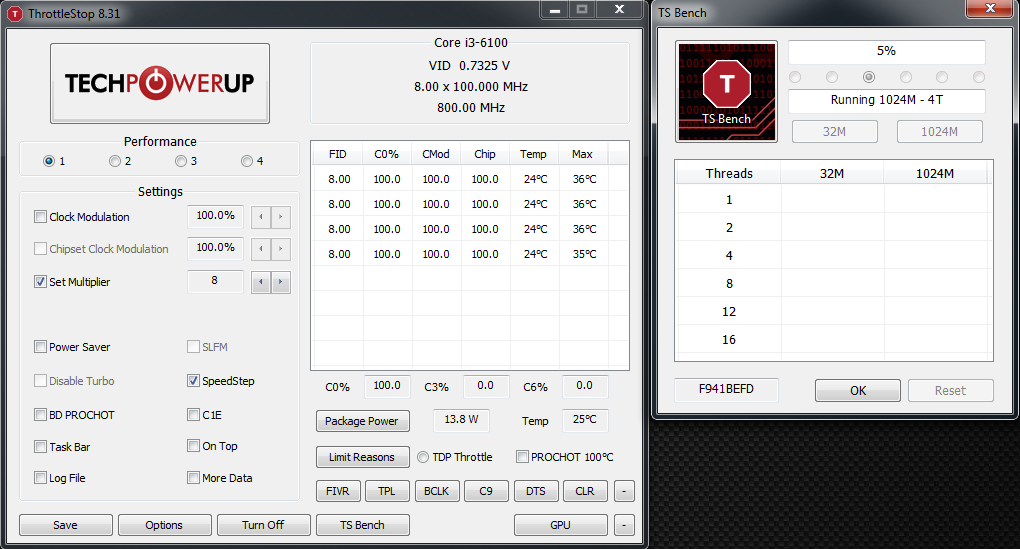Select the last TS Bench size radio
The height and width of the screenshot is (549, 1020).
point(978,77)
